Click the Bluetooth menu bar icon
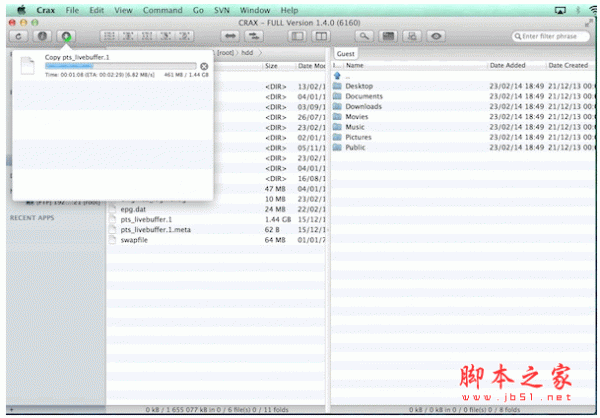This screenshot has width=600, height=418. (x=579, y=10)
